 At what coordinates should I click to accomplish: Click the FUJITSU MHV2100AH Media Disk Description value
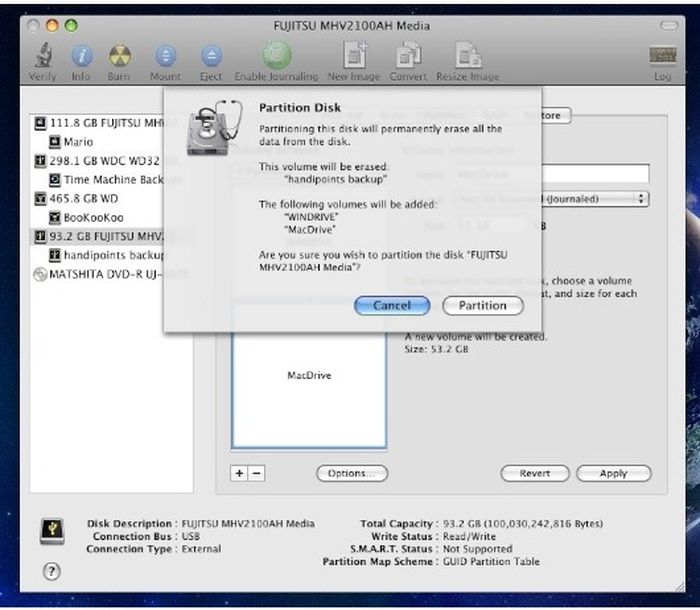tap(248, 523)
